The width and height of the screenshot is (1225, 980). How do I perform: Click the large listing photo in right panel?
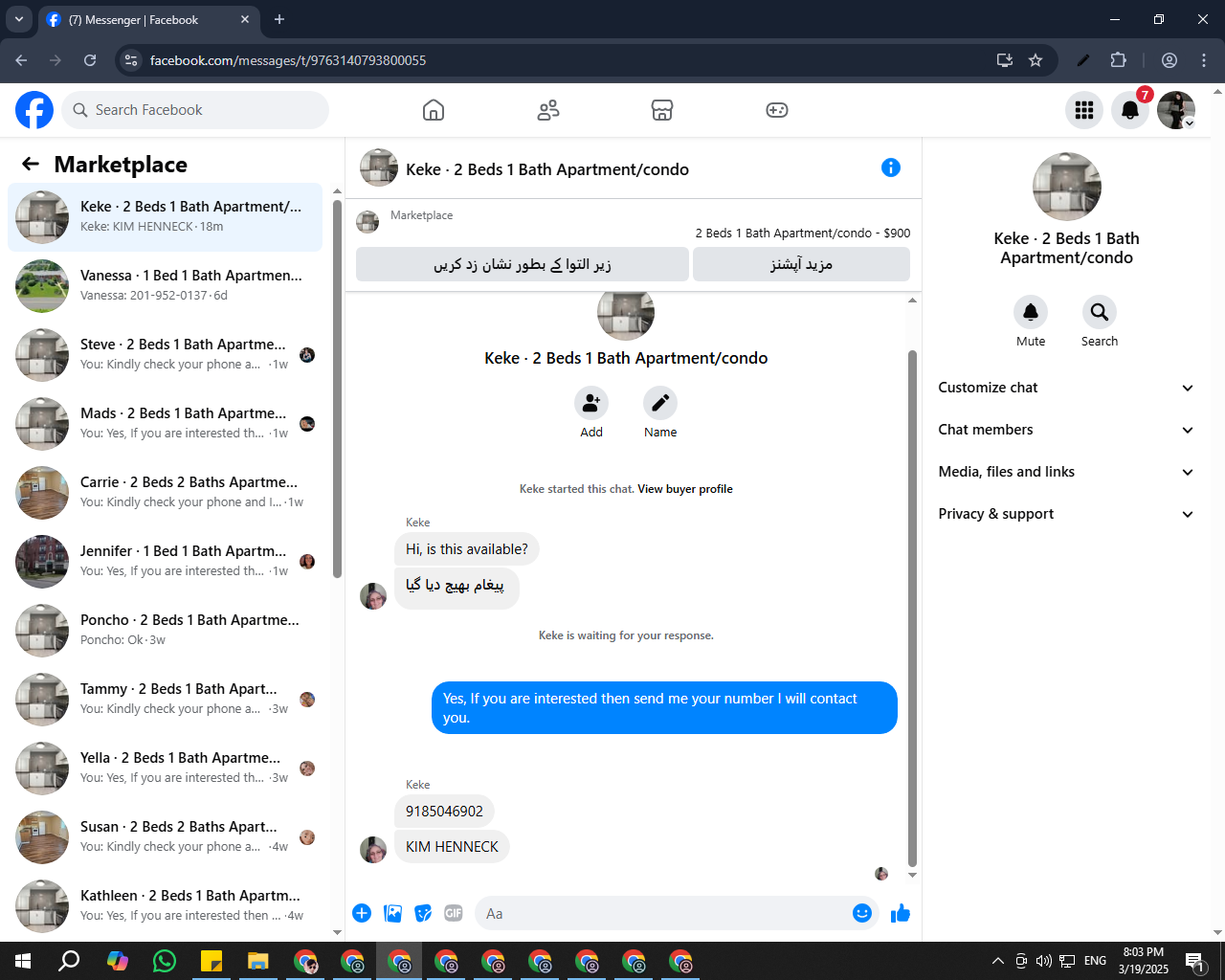click(x=1067, y=187)
